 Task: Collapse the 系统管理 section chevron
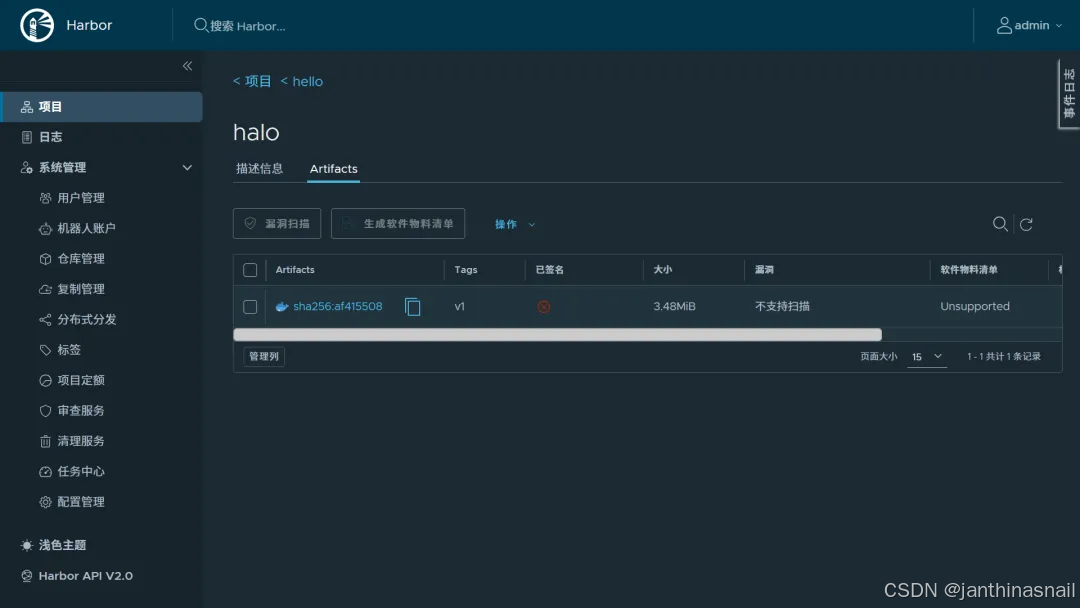(x=187, y=167)
